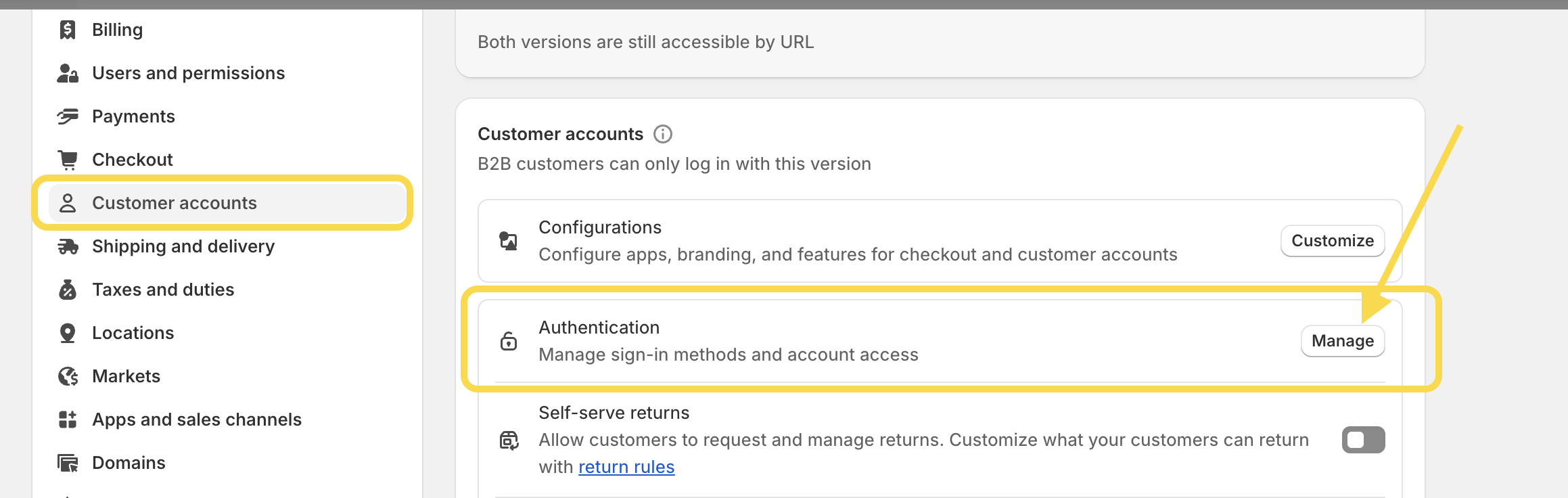Viewport: 1568px width, 498px height.
Task: Click the Configurations row icon
Action: pos(509,241)
